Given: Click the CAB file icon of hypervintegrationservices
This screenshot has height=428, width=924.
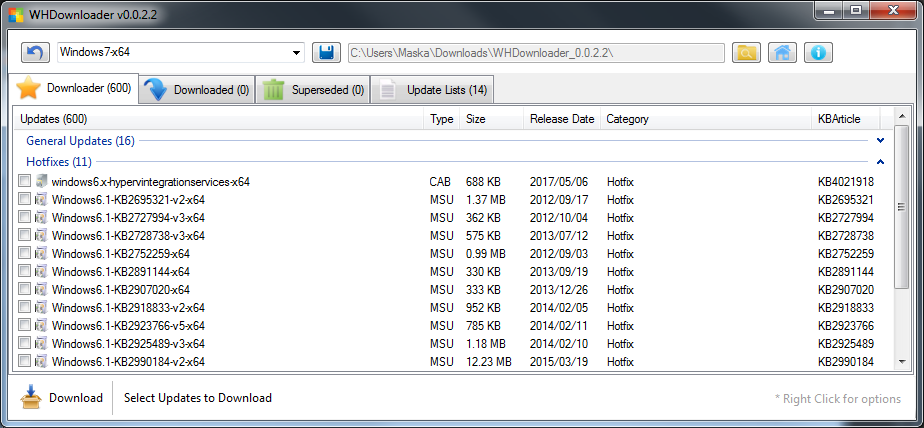Looking at the screenshot, I should click(41, 181).
